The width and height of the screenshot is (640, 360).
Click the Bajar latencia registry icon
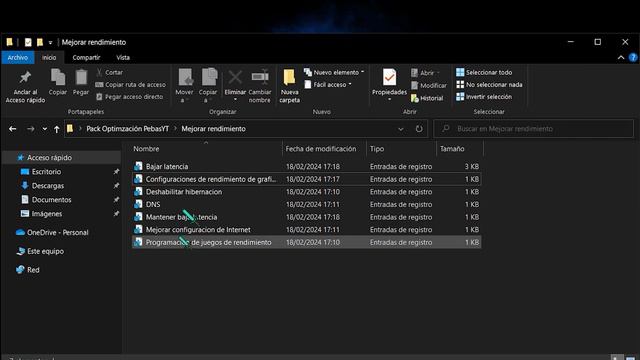[138, 166]
